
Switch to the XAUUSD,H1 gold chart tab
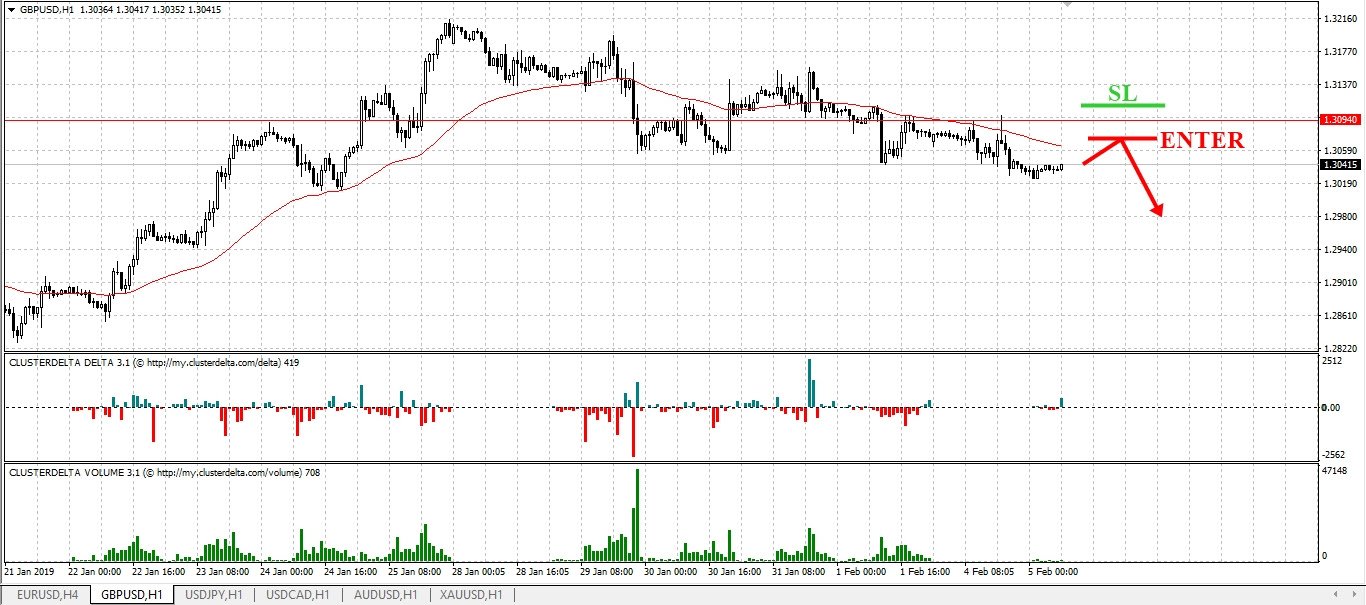point(470,595)
